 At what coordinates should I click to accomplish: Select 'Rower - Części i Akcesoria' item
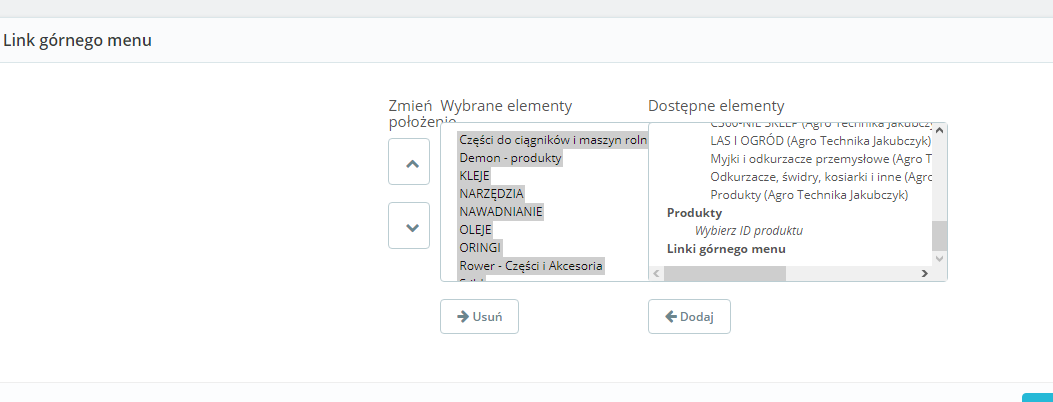click(531, 266)
